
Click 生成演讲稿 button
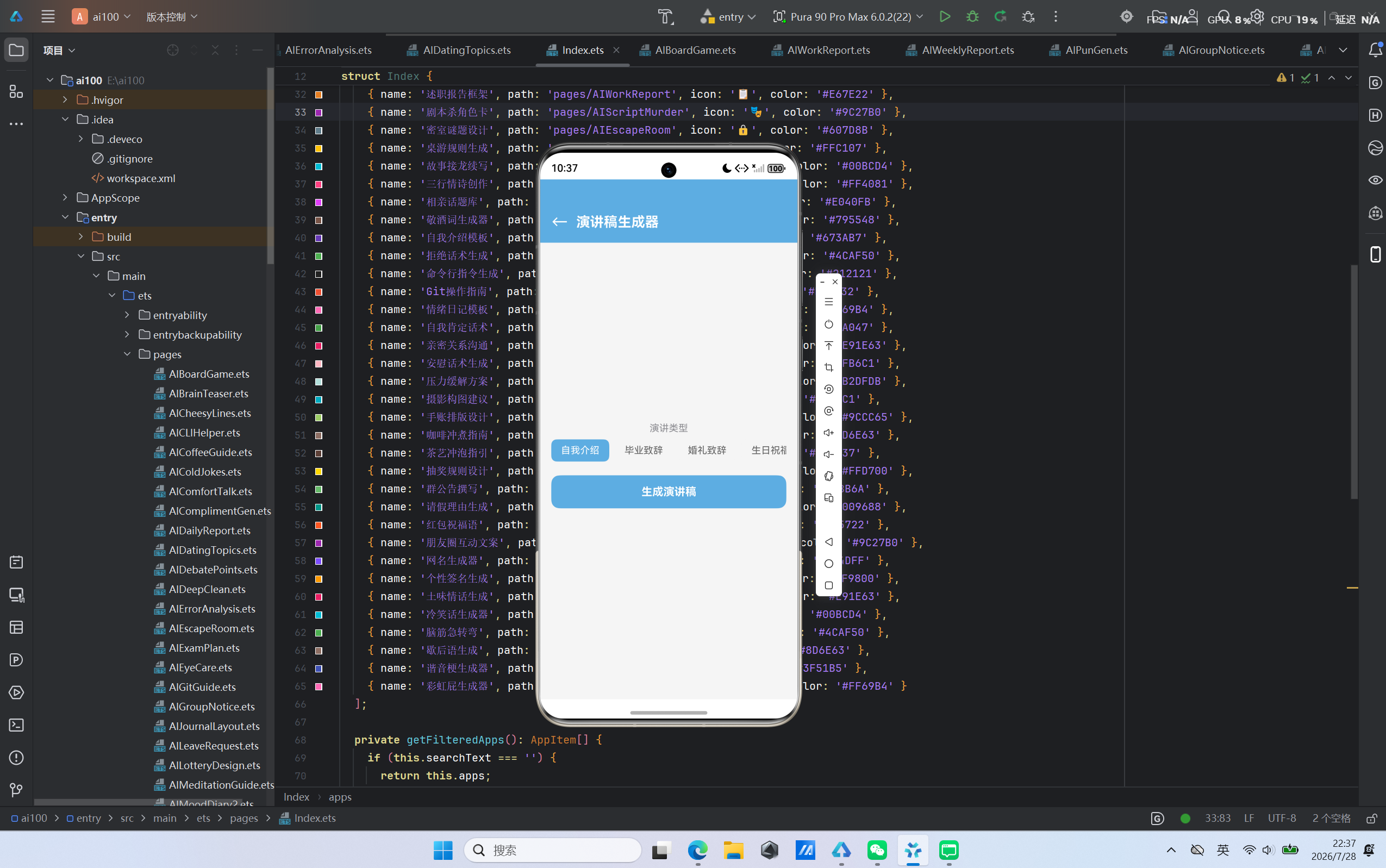(668, 491)
